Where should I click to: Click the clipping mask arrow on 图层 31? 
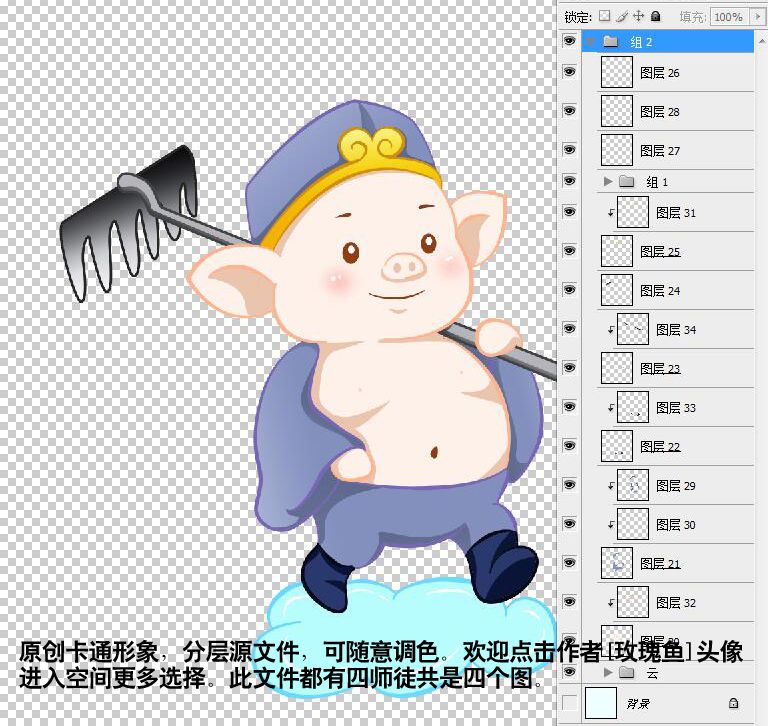point(611,213)
